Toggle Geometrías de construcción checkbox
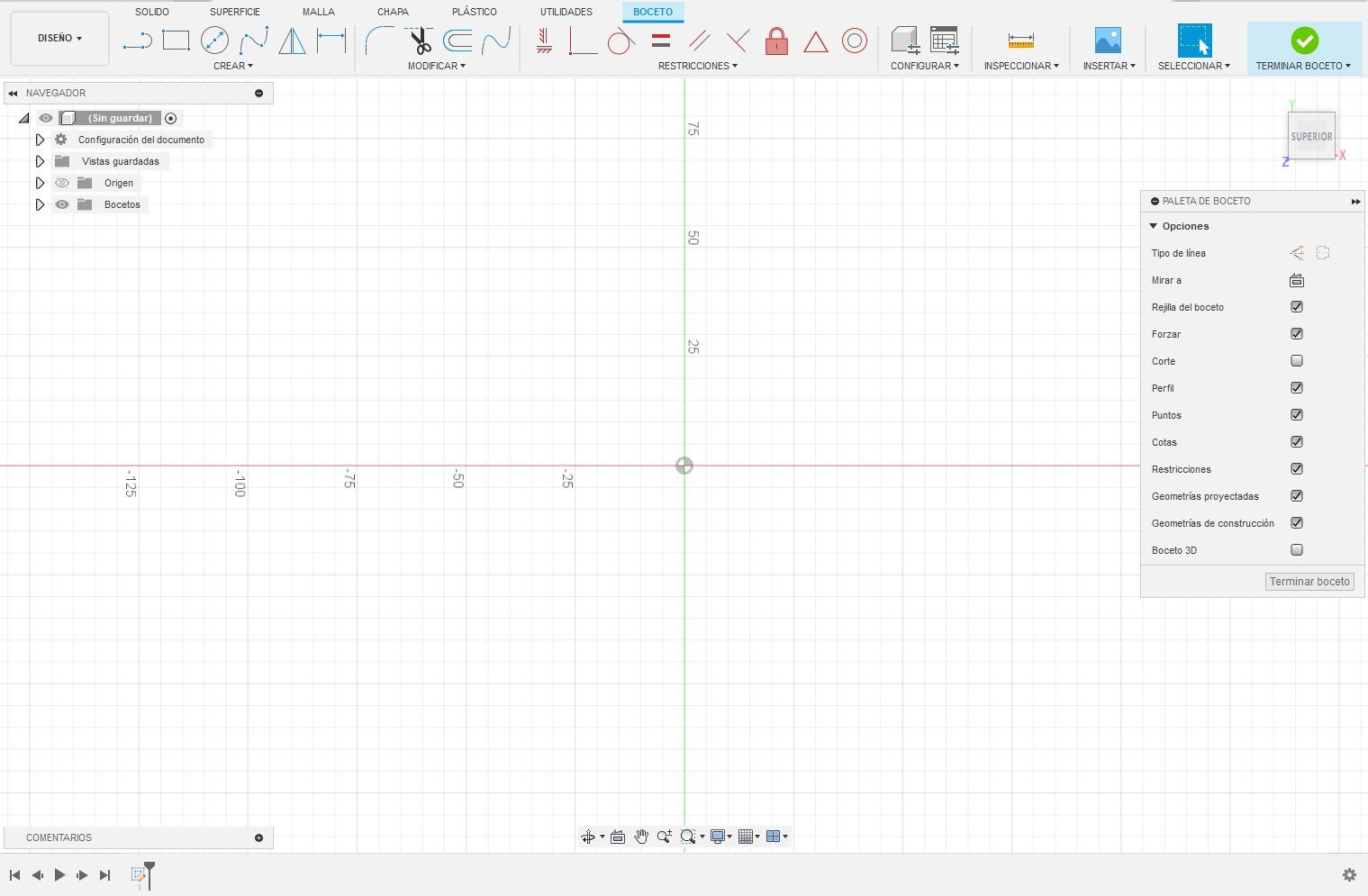The image size is (1368, 896). pyautogui.click(x=1297, y=523)
